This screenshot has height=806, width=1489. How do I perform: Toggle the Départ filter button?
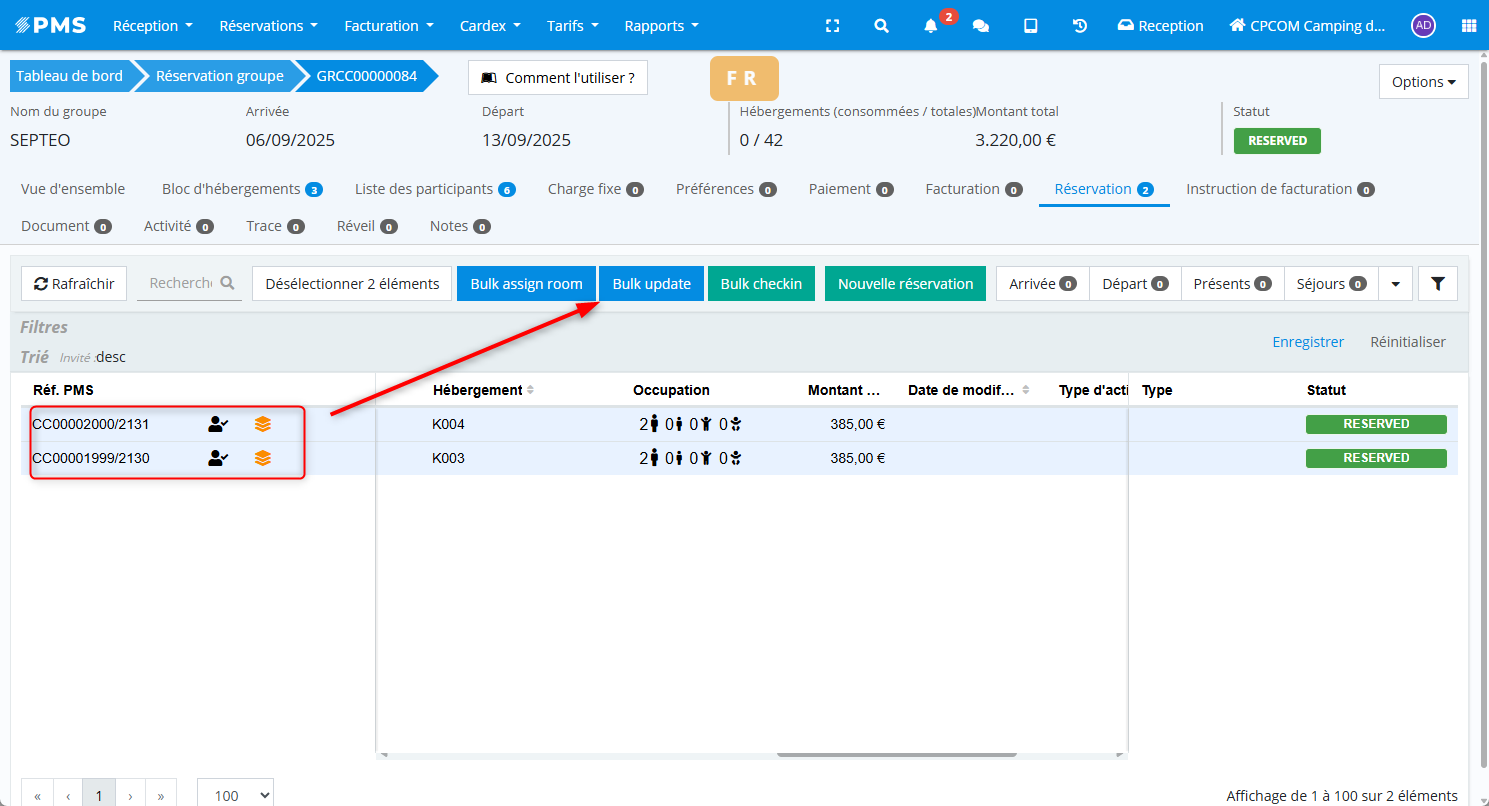tap(1135, 284)
